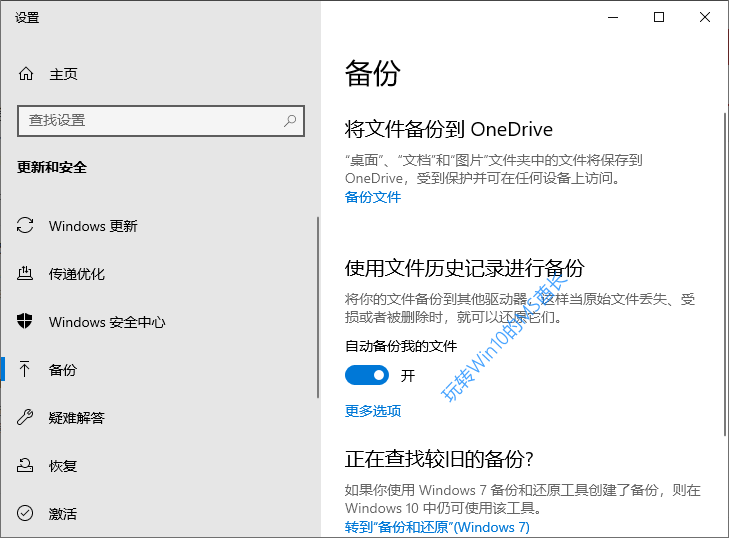Click the 备份 upload arrow icon
This screenshot has width=729, height=538.
pos(25,369)
